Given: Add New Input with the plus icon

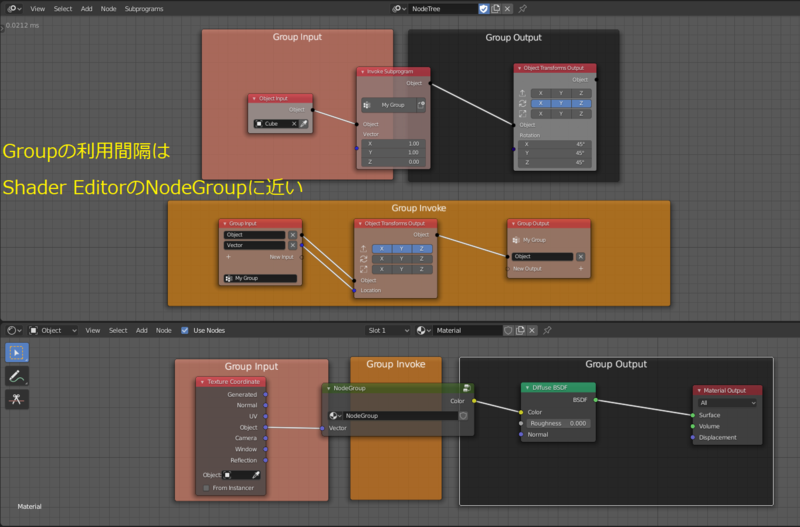Looking at the screenshot, I should coord(228,257).
